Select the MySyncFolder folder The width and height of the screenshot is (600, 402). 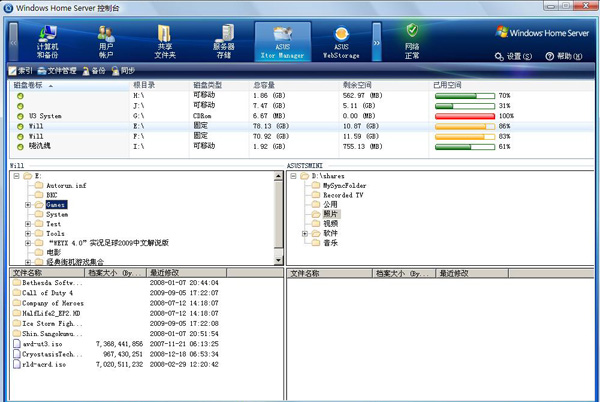pos(339,186)
